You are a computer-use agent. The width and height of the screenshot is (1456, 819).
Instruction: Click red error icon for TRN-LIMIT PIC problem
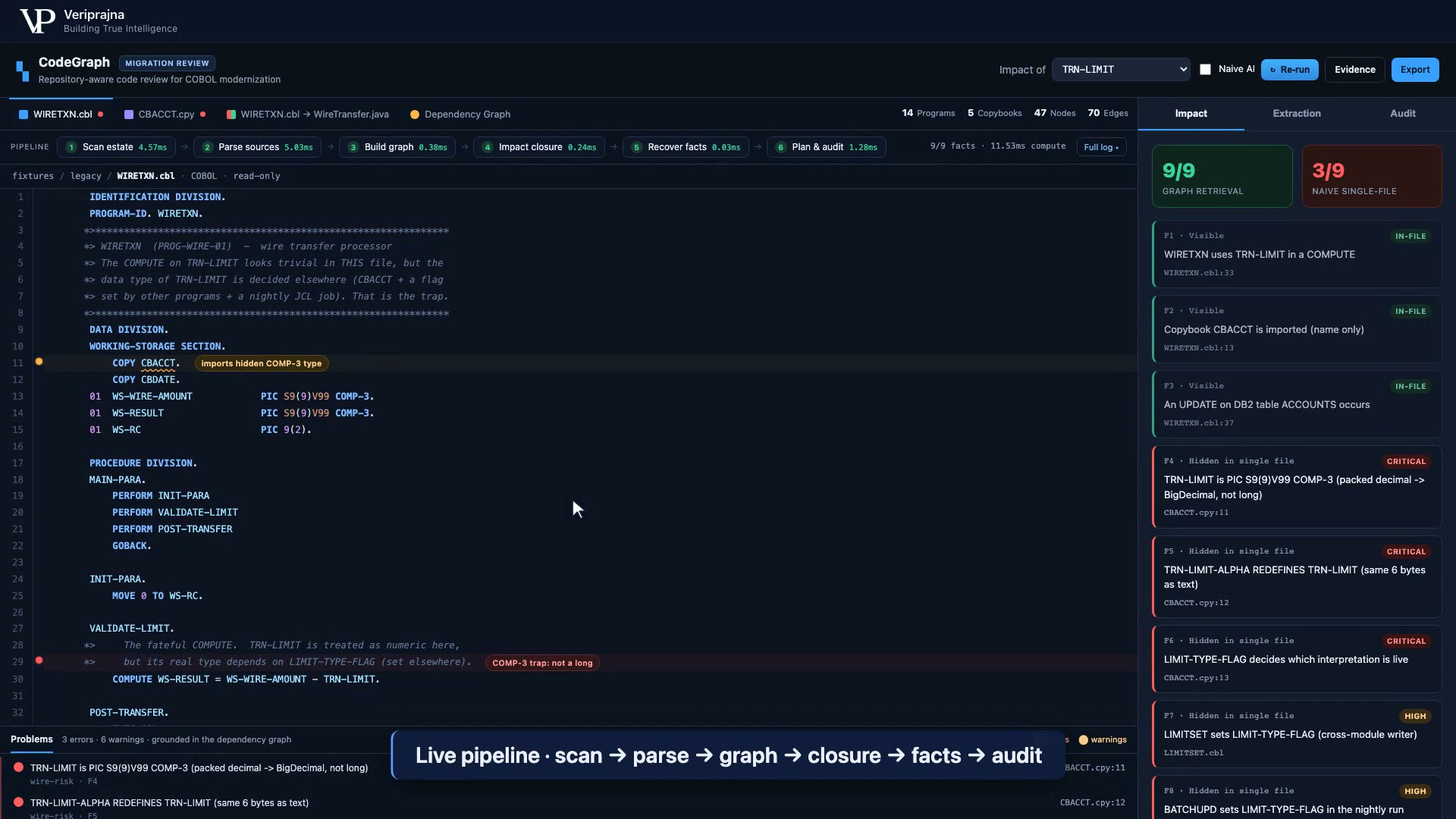[x=18, y=767]
